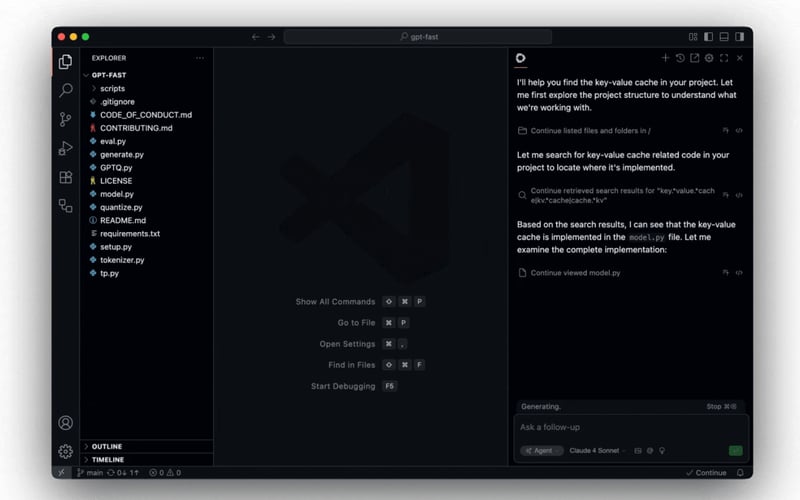Expand the scripts folder

click(x=147, y=88)
